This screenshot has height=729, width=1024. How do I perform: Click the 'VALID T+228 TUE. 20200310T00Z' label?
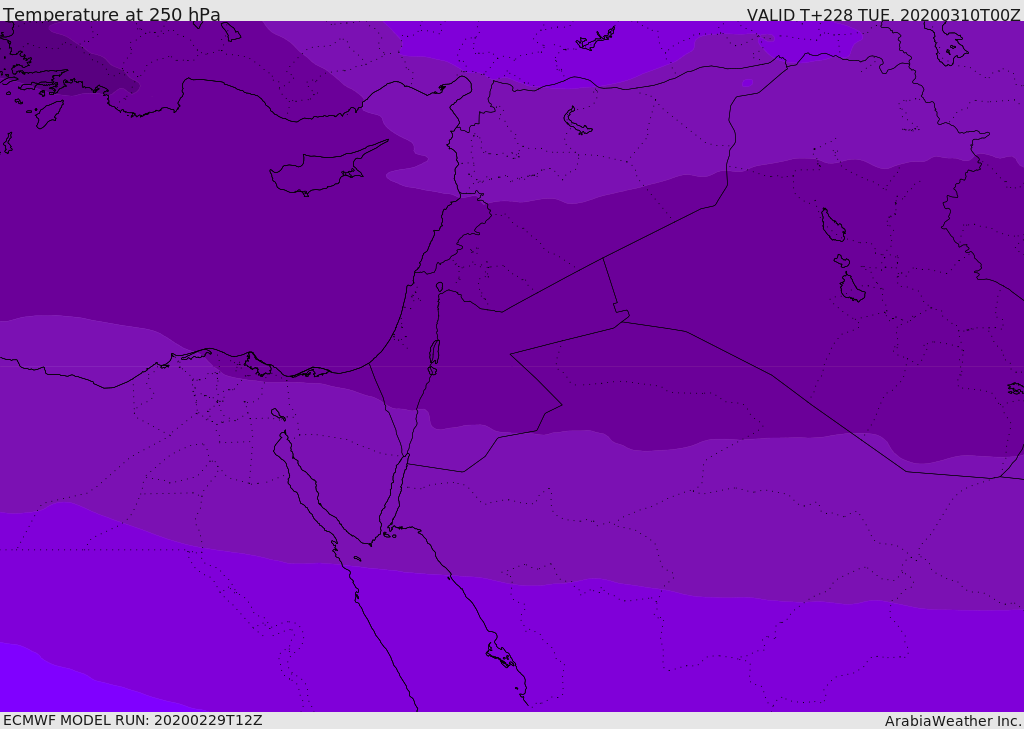pyautogui.click(x=884, y=15)
